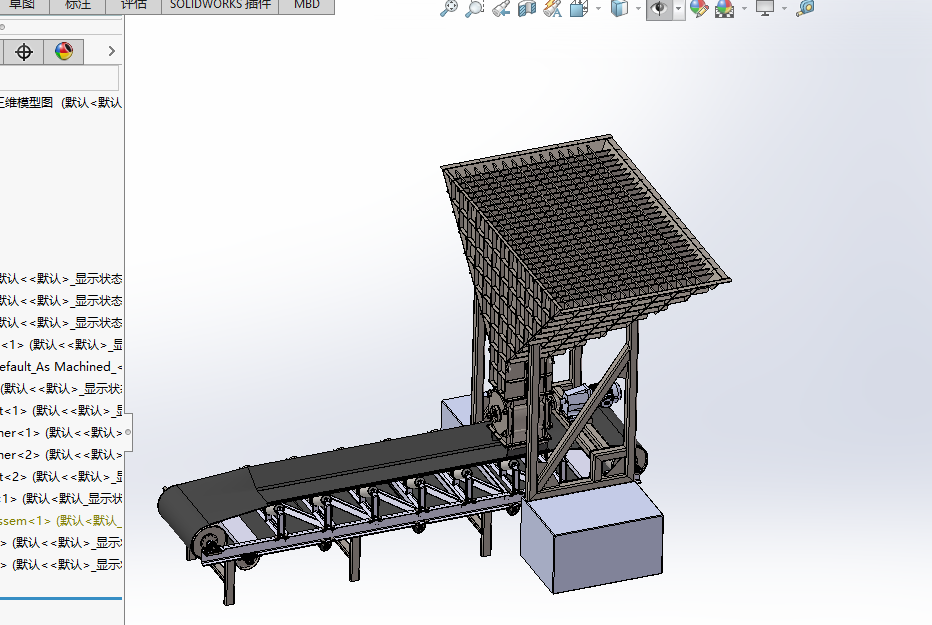This screenshot has width=932, height=625.
Task: Activate the Section View tool
Action: [527, 9]
